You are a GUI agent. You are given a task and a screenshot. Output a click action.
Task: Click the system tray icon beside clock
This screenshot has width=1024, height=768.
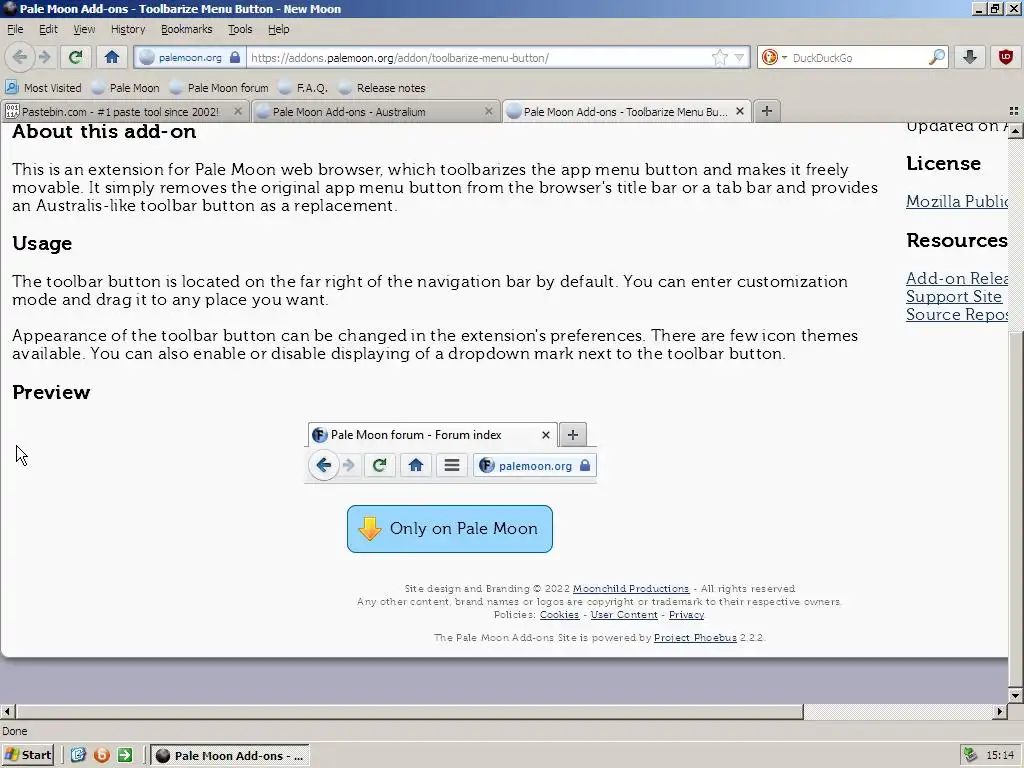(x=970, y=756)
